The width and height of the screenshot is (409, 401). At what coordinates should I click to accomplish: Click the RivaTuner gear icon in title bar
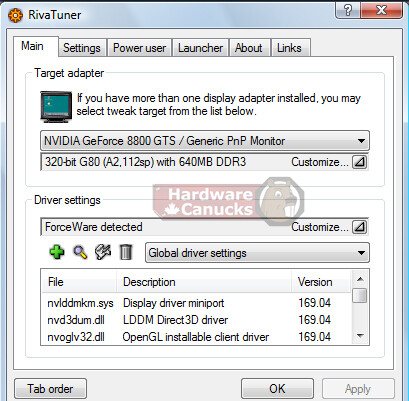click(x=15, y=15)
